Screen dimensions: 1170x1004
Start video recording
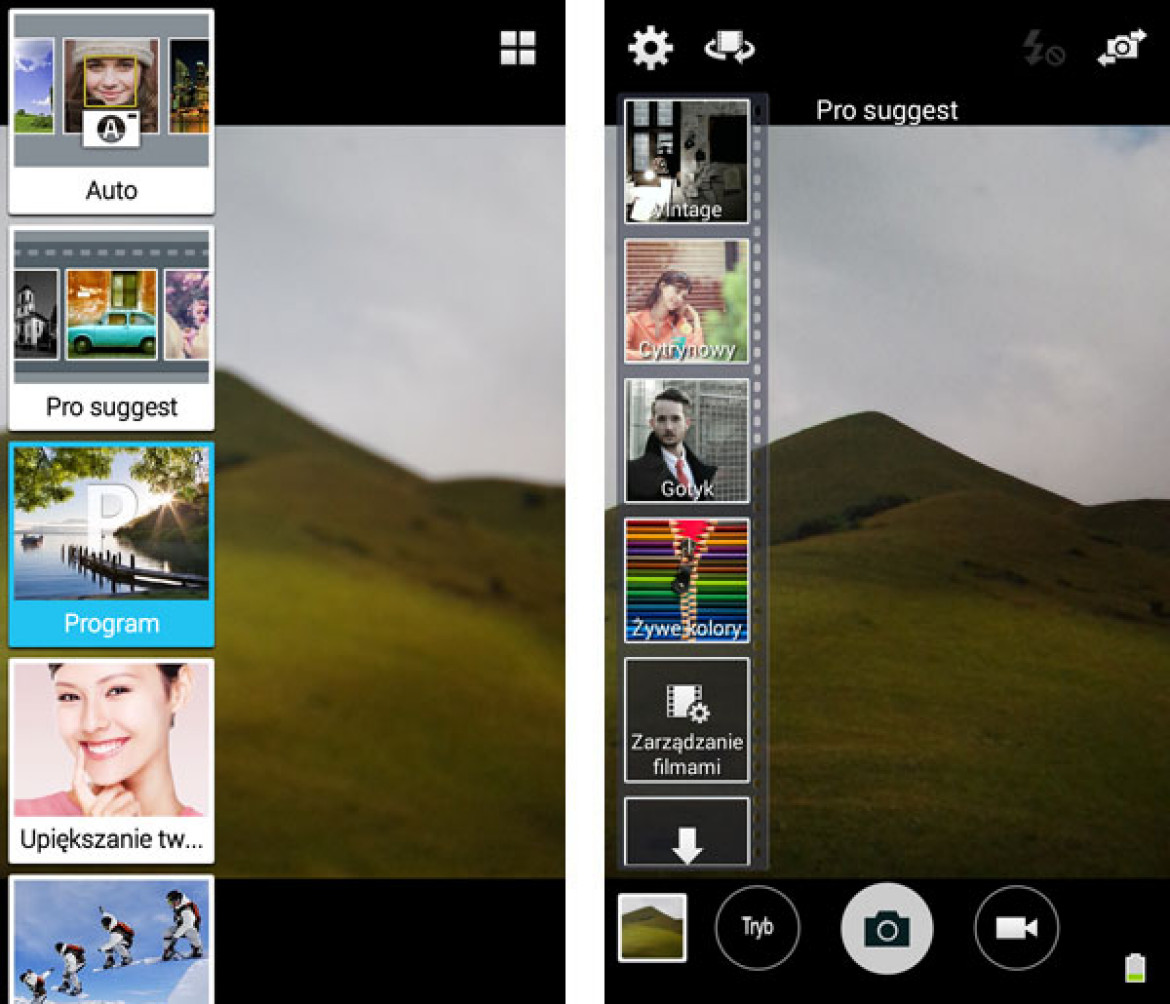pyautogui.click(x=1016, y=927)
